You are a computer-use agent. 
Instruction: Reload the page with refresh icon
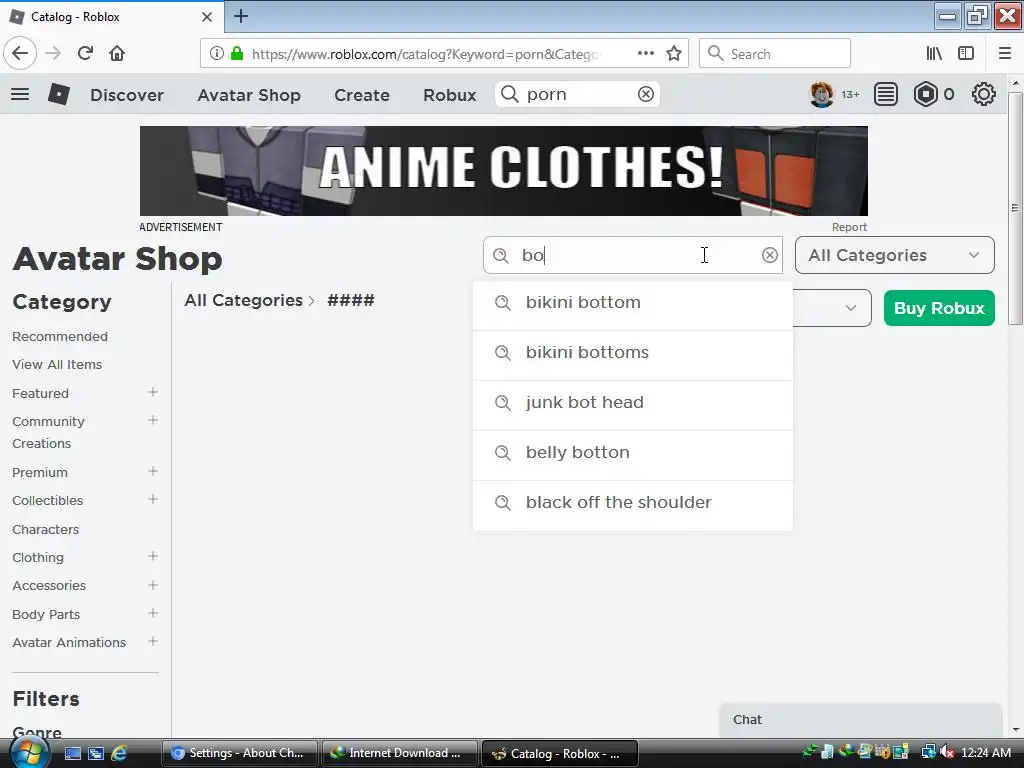86,54
